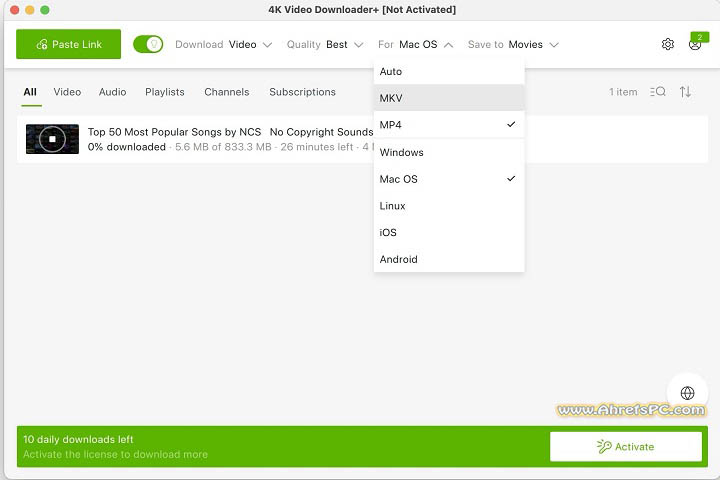720x480 pixels.
Task: Choose MP4 format option
Action: click(449, 124)
